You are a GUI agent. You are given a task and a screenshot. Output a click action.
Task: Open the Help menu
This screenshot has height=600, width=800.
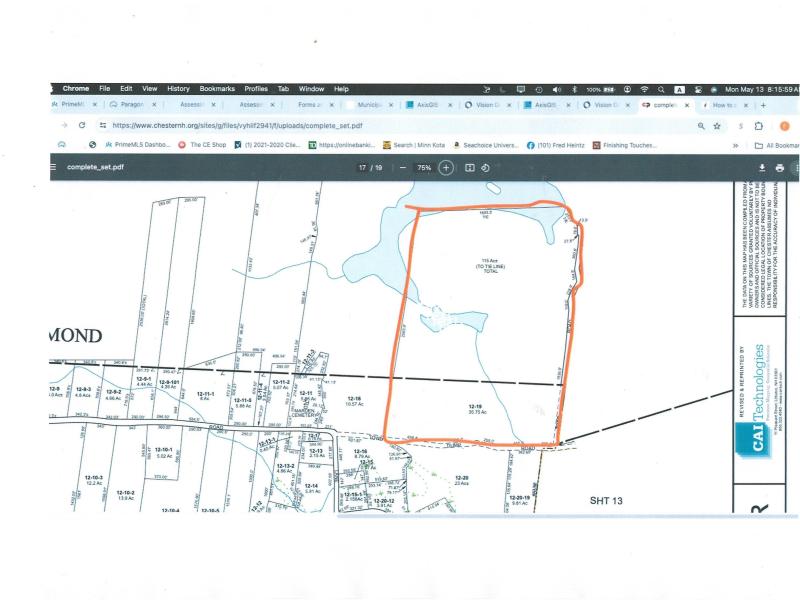[341, 88]
